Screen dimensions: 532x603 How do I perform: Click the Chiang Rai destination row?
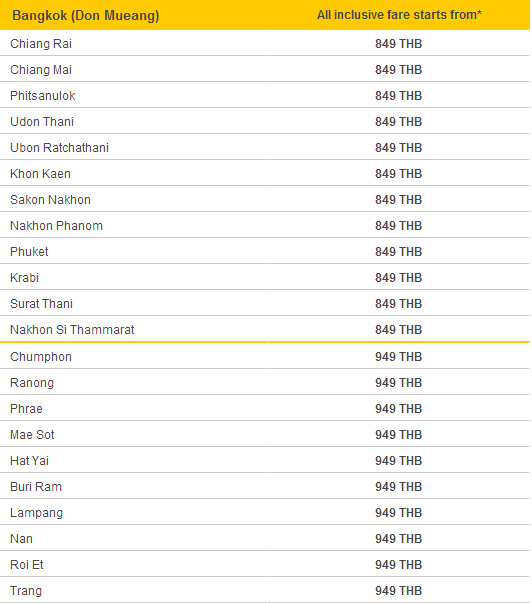265,43
